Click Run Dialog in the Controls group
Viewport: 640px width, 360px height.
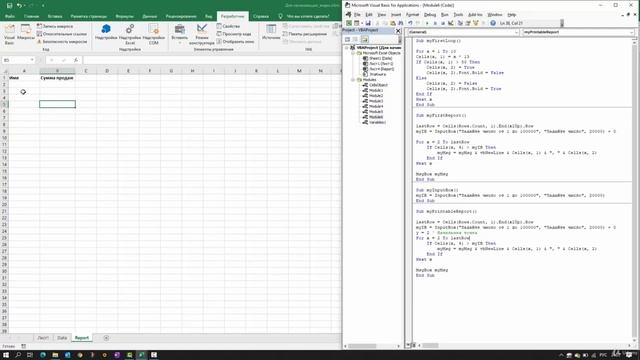click(x=235, y=42)
